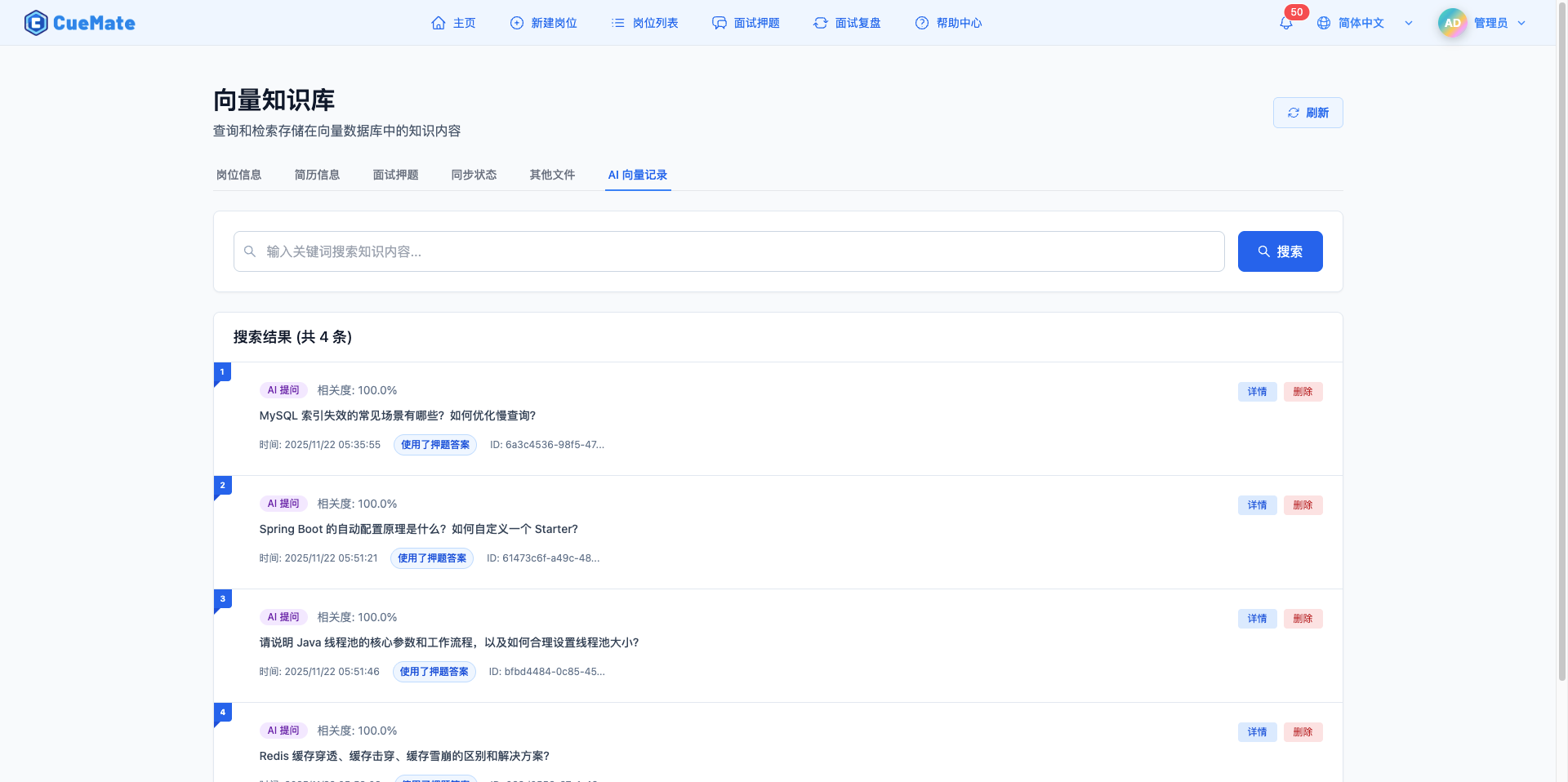The width and height of the screenshot is (1568, 782).
Task: Delete the Spring Boot record via 删除
Action: pos(1303,505)
